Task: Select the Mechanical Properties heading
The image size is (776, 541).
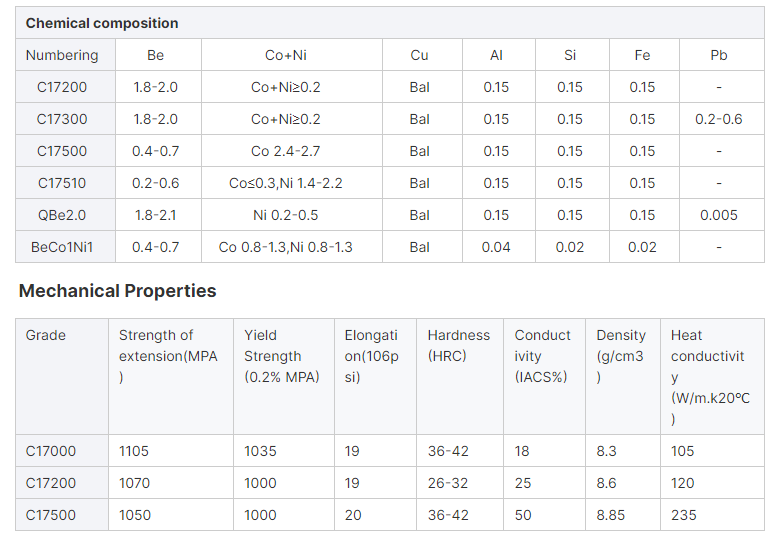Action: [x=117, y=291]
